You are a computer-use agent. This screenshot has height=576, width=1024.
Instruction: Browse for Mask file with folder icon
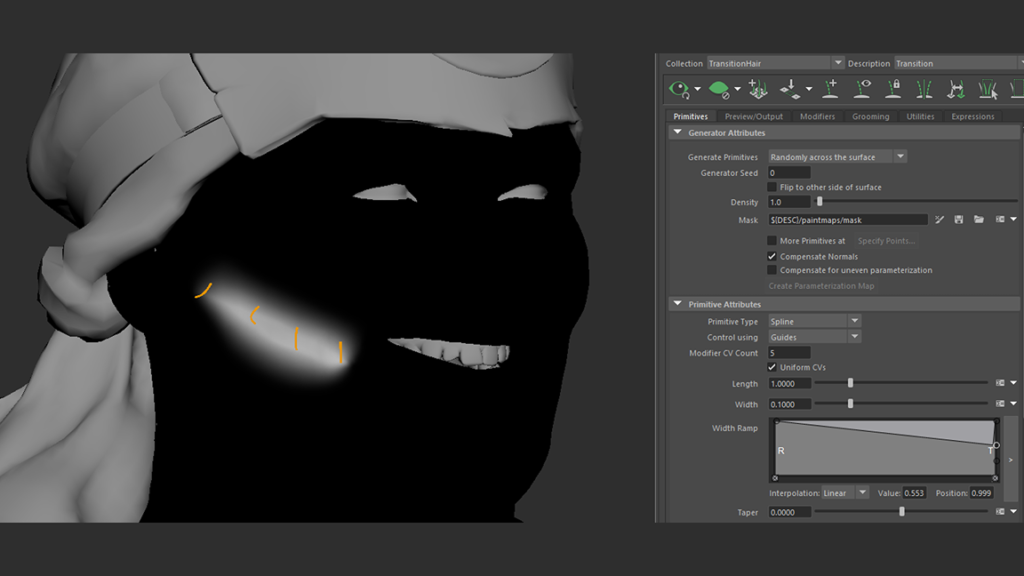(979, 220)
